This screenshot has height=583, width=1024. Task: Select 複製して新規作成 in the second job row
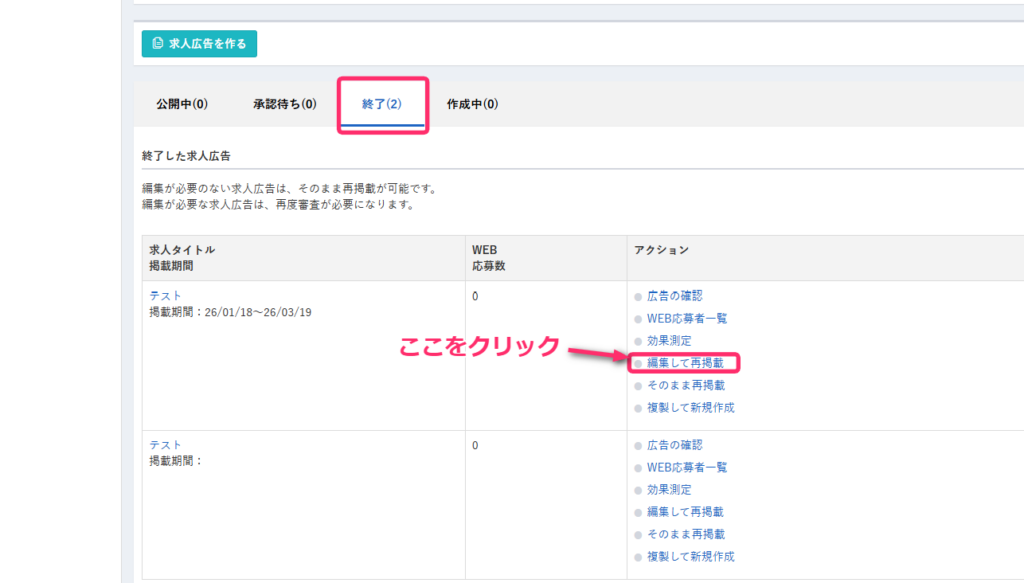pyautogui.click(x=691, y=557)
